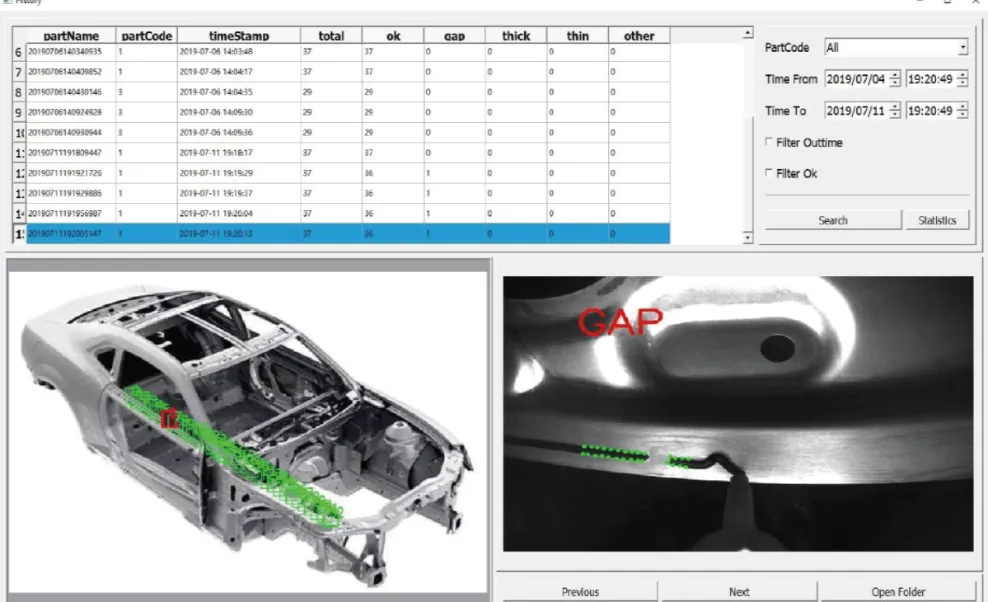Click the Time From time stepper arrows
The image size is (988, 602).
click(962, 79)
